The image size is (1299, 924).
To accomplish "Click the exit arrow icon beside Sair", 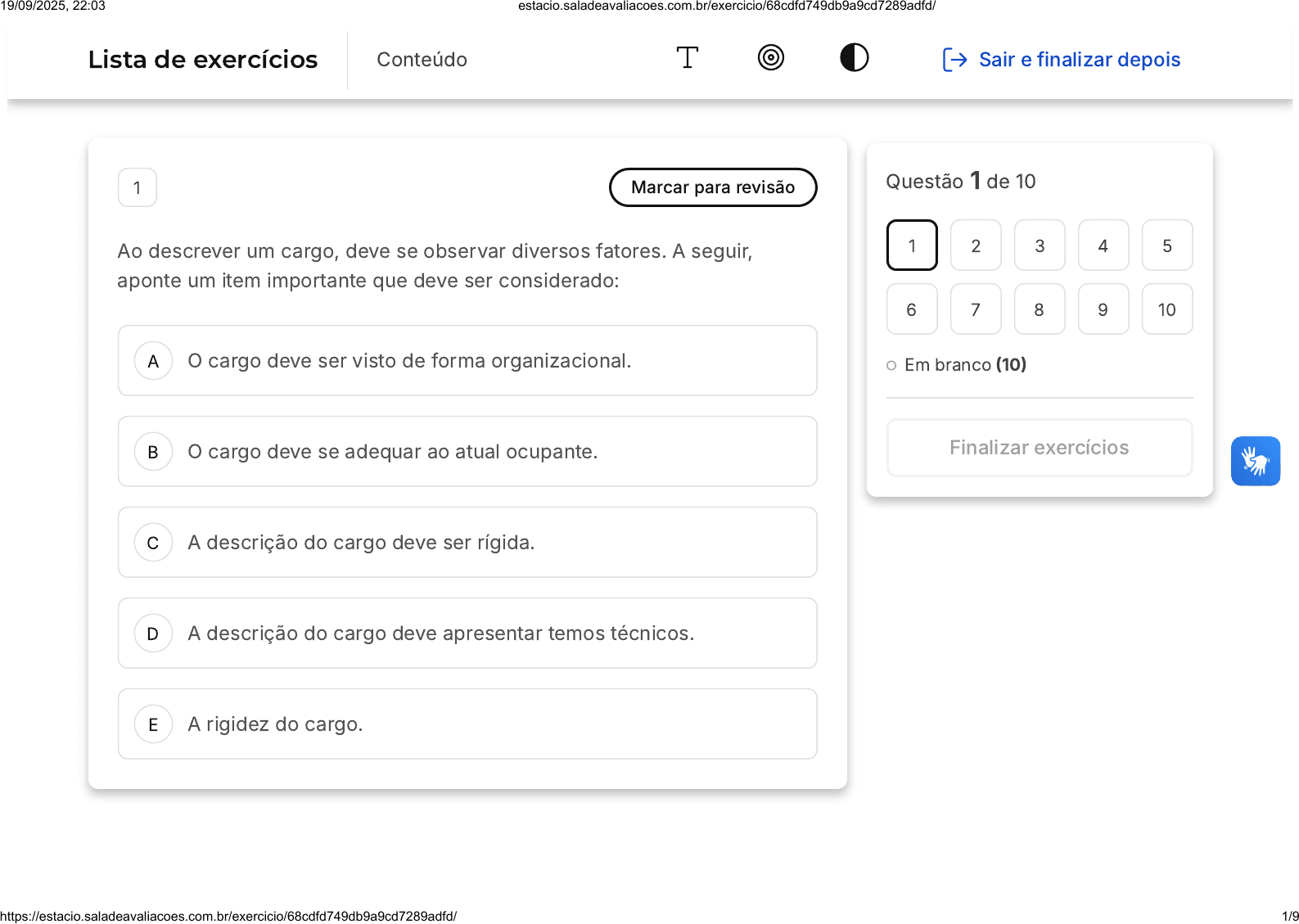I will pyautogui.click(x=954, y=60).
